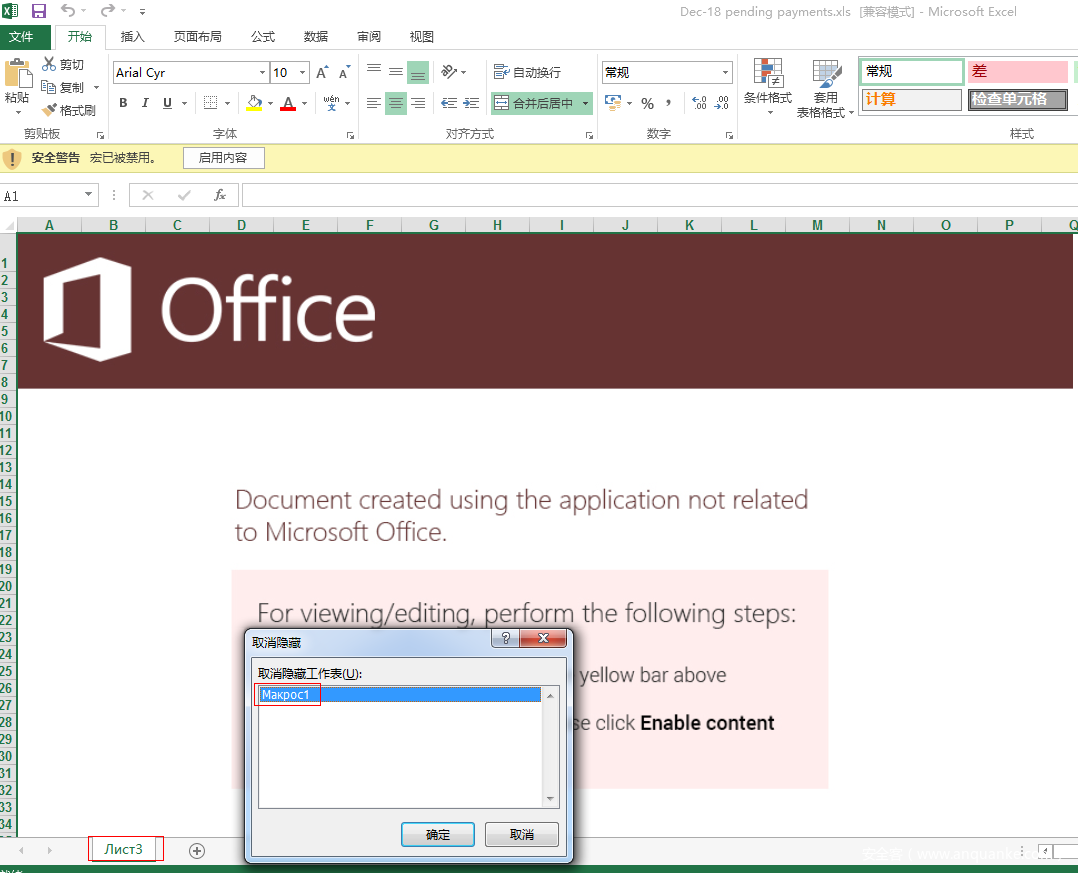The width and height of the screenshot is (1078, 873).
Task: Confirm unhide with the 确定 button
Action: 438,835
